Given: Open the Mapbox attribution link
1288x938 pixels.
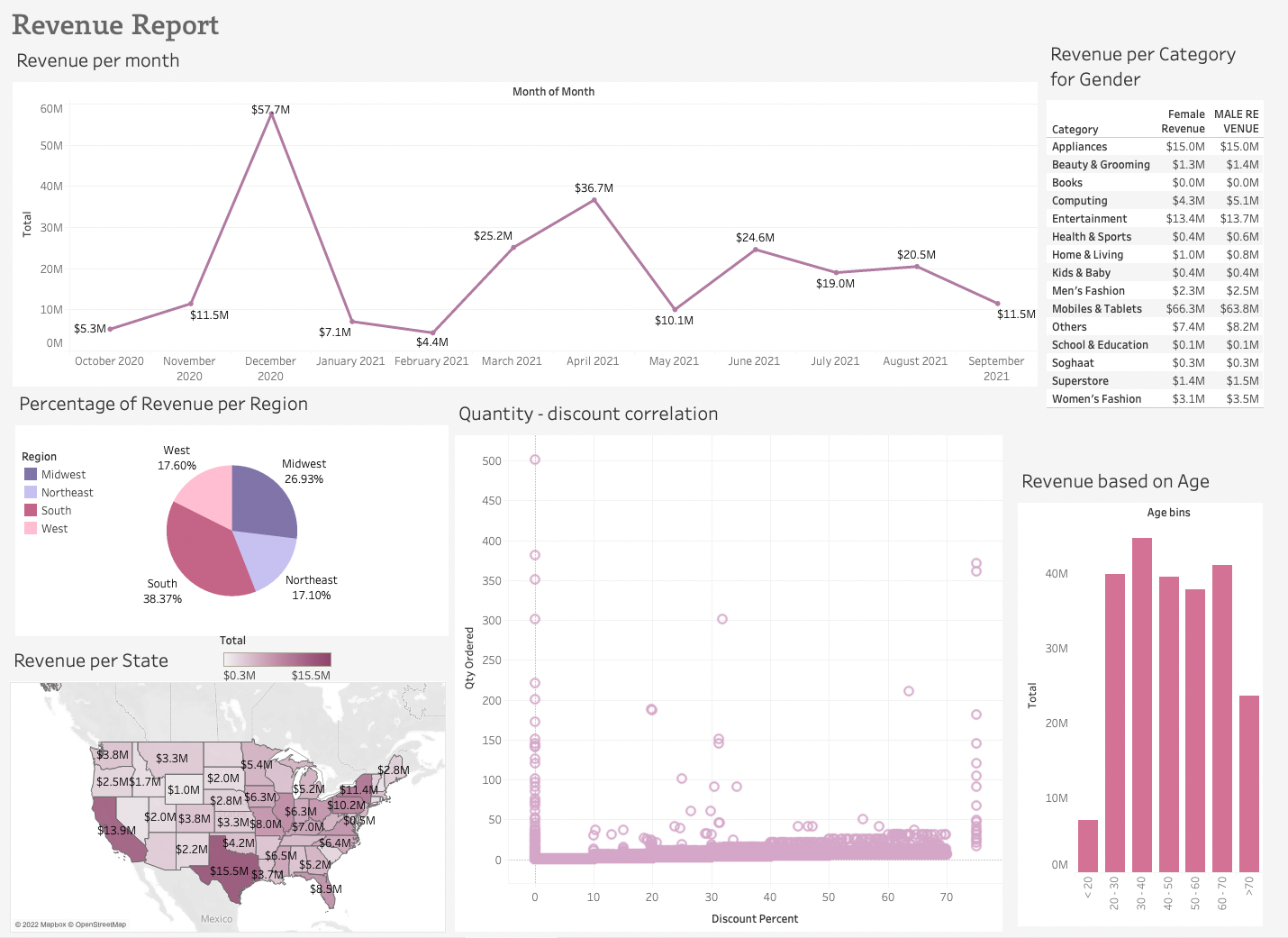Looking at the screenshot, I should tap(41, 924).
